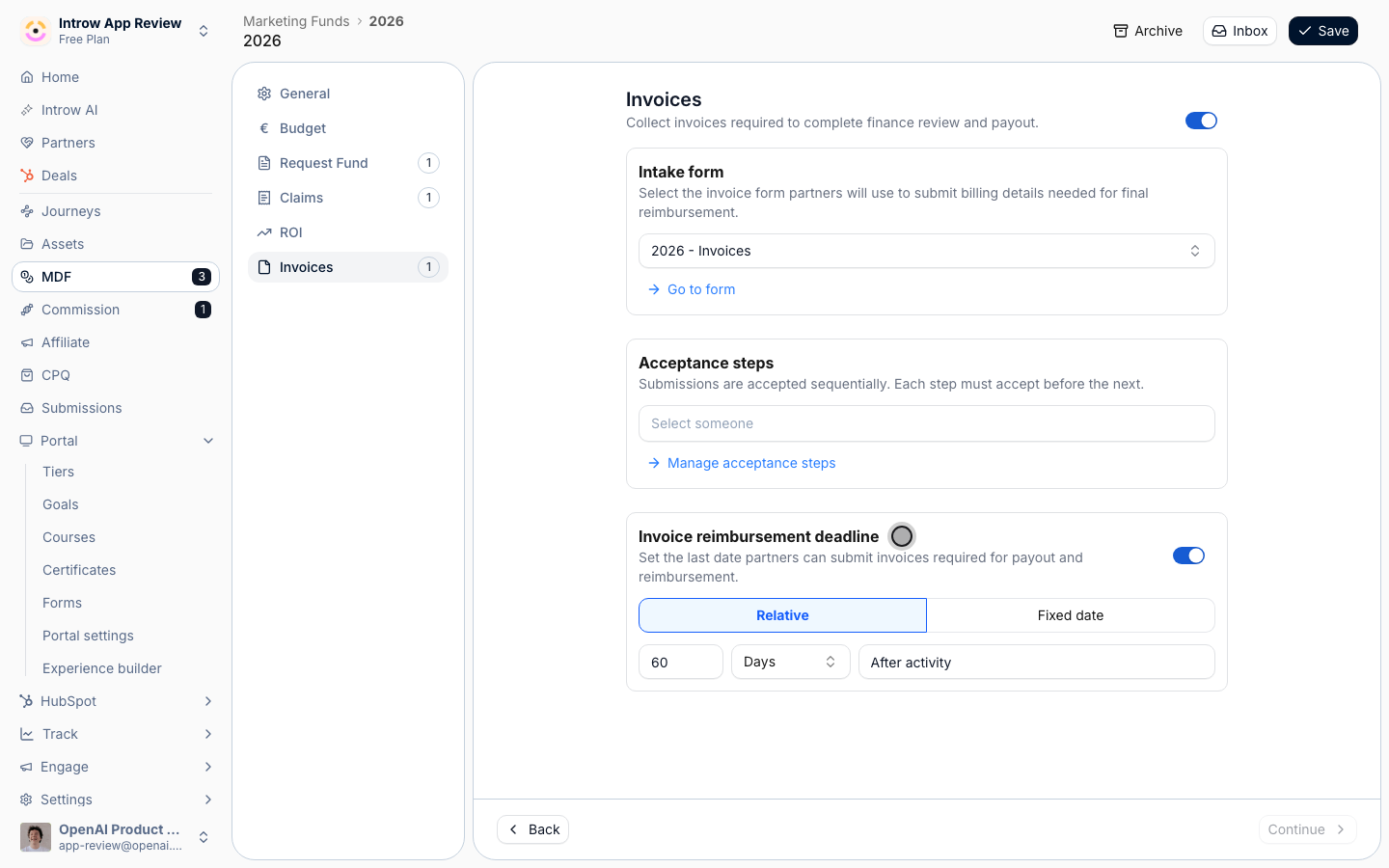Click the Budget euro icon
Viewport: 1389px width, 868px height.
point(264,128)
